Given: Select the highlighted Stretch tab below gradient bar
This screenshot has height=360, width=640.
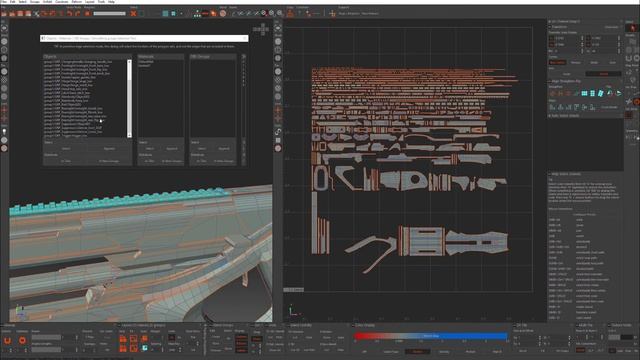Looking at the screenshot, I should (417, 351).
